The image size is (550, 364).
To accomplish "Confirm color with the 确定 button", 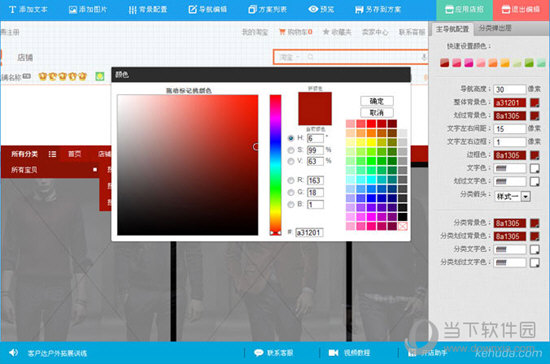I will pos(377,101).
